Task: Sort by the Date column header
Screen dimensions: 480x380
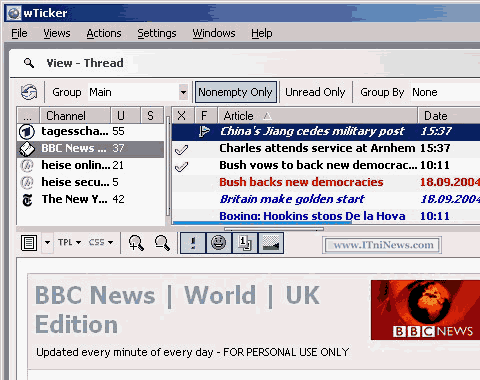Action: pyautogui.click(x=449, y=116)
